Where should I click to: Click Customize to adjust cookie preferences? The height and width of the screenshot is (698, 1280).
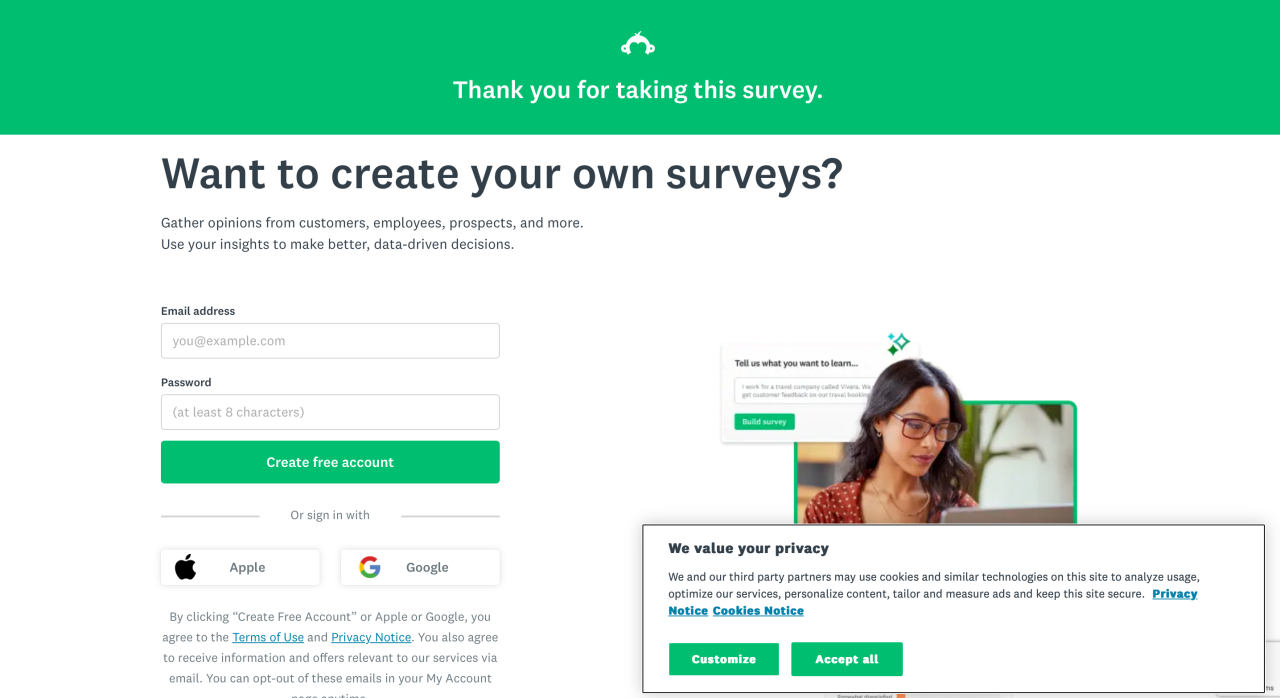pyautogui.click(x=724, y=659)
